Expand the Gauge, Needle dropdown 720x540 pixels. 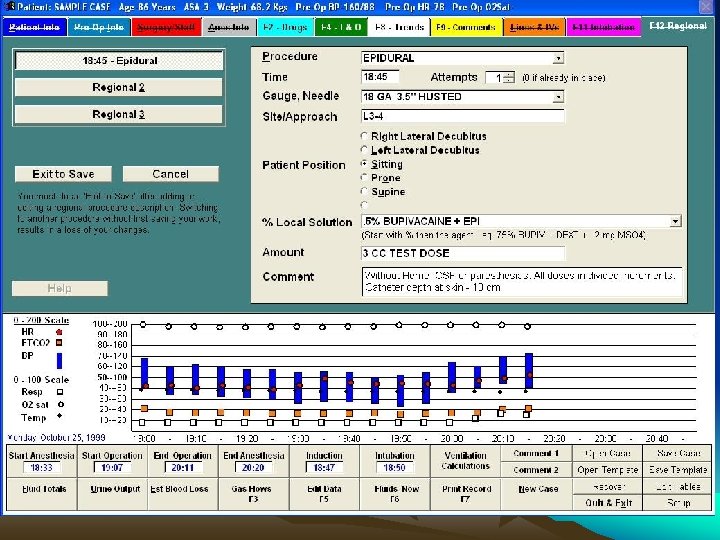558,97
